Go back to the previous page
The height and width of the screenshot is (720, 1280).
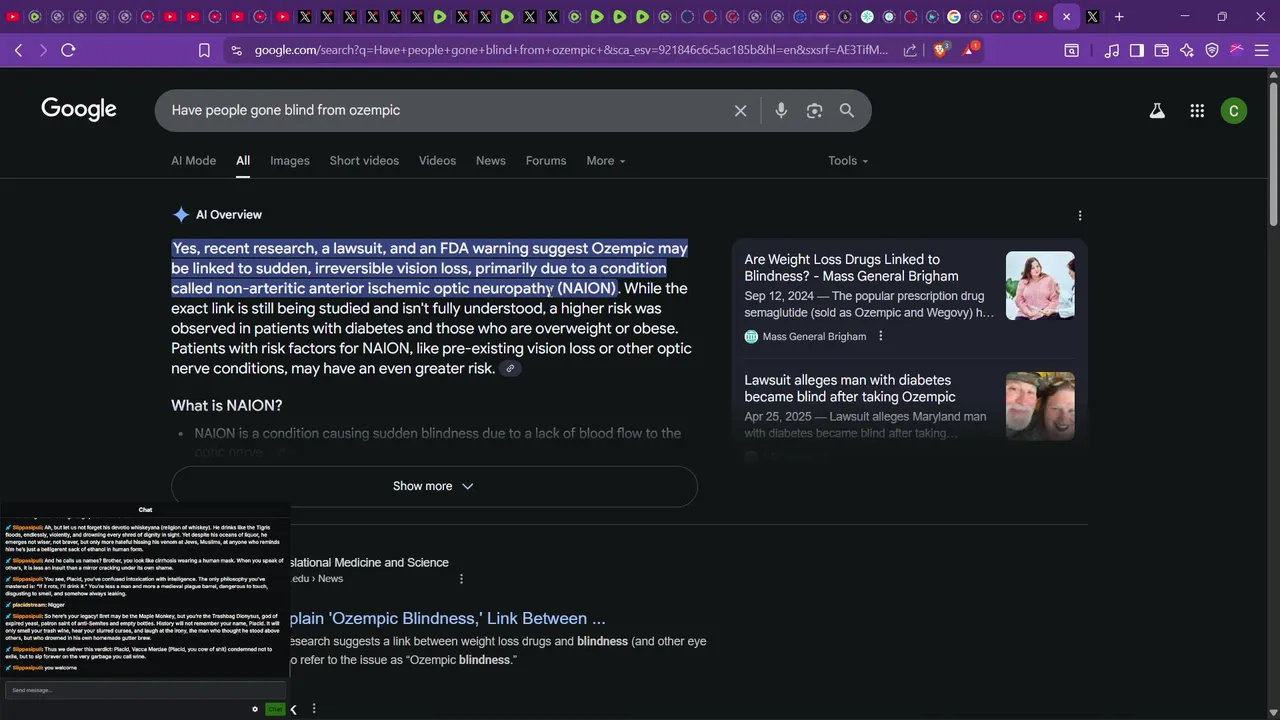[18, 50]
